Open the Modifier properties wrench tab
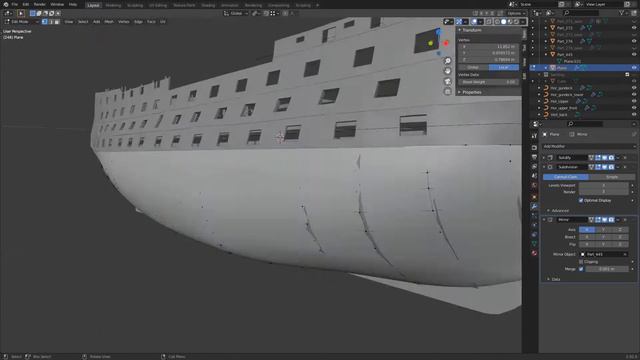 click(x=534, y=207)
